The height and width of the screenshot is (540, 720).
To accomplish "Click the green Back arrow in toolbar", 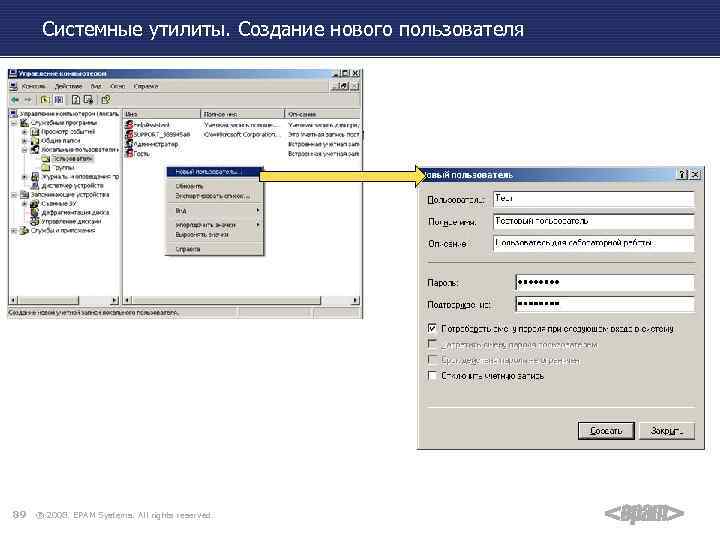I will pyautogui.click(x=15, y=100).
